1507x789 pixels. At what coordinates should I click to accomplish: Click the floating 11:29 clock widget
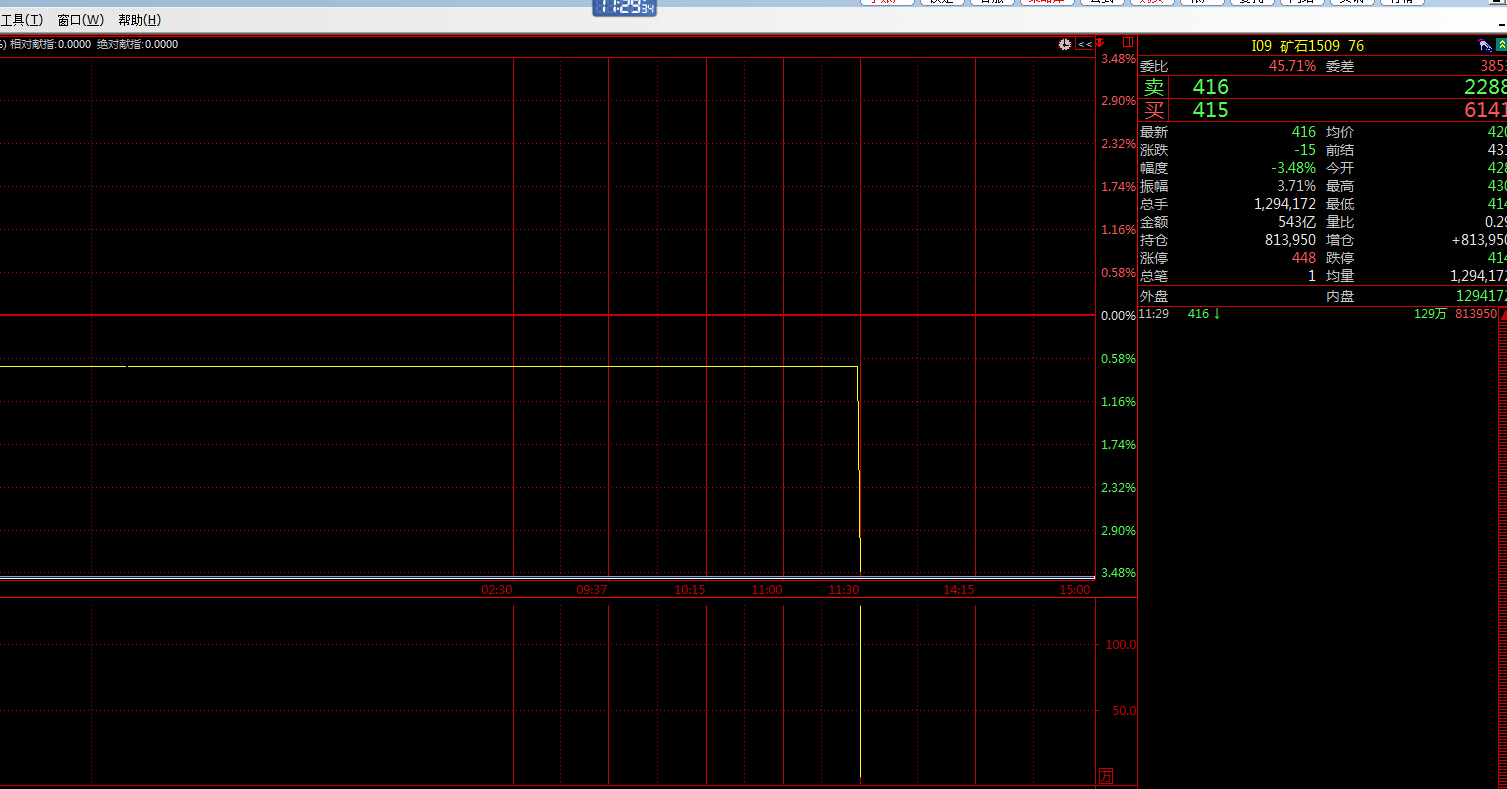pyautogui.click(x=625, y=7)
